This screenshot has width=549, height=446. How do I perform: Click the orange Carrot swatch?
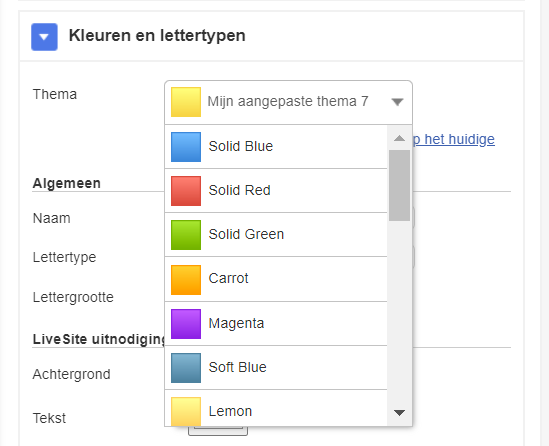(186, 280)
